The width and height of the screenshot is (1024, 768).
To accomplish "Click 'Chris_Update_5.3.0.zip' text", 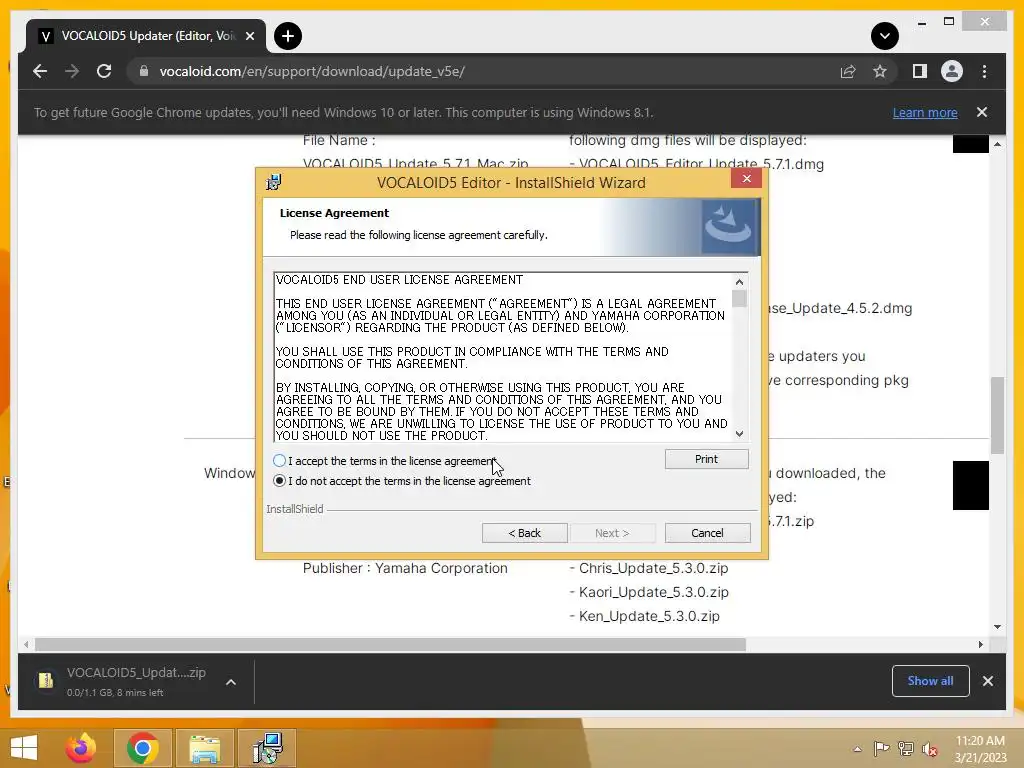I will click(654, 568).
